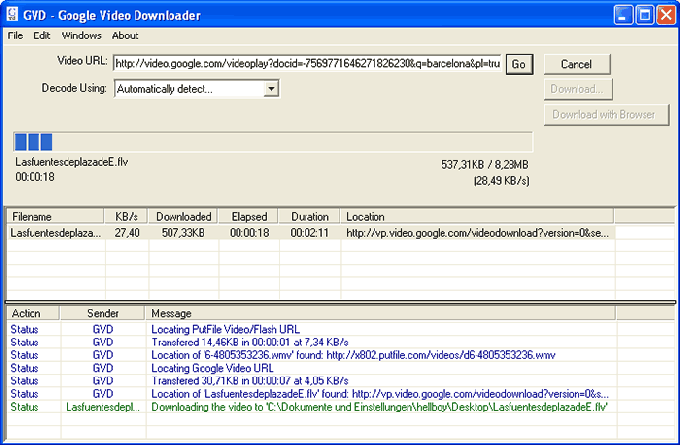This screenshot has height=445, width=680.
Task: Open the Windows menu
Action: (x=82, y=36)
